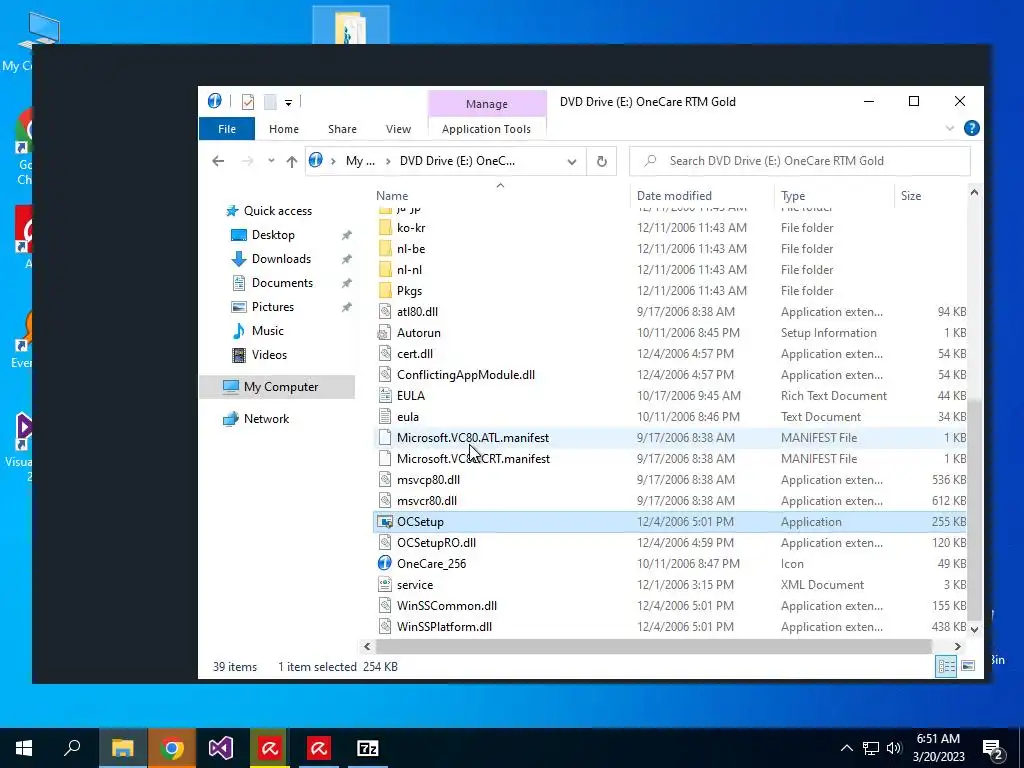Click the Properties icon in quick access toolbar
Viewport: 1024px width, 768px height.
[248, 102]
